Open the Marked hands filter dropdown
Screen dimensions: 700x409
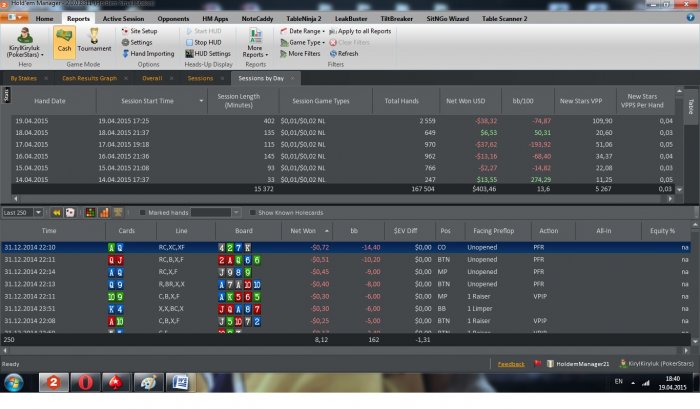coord(236,213)
